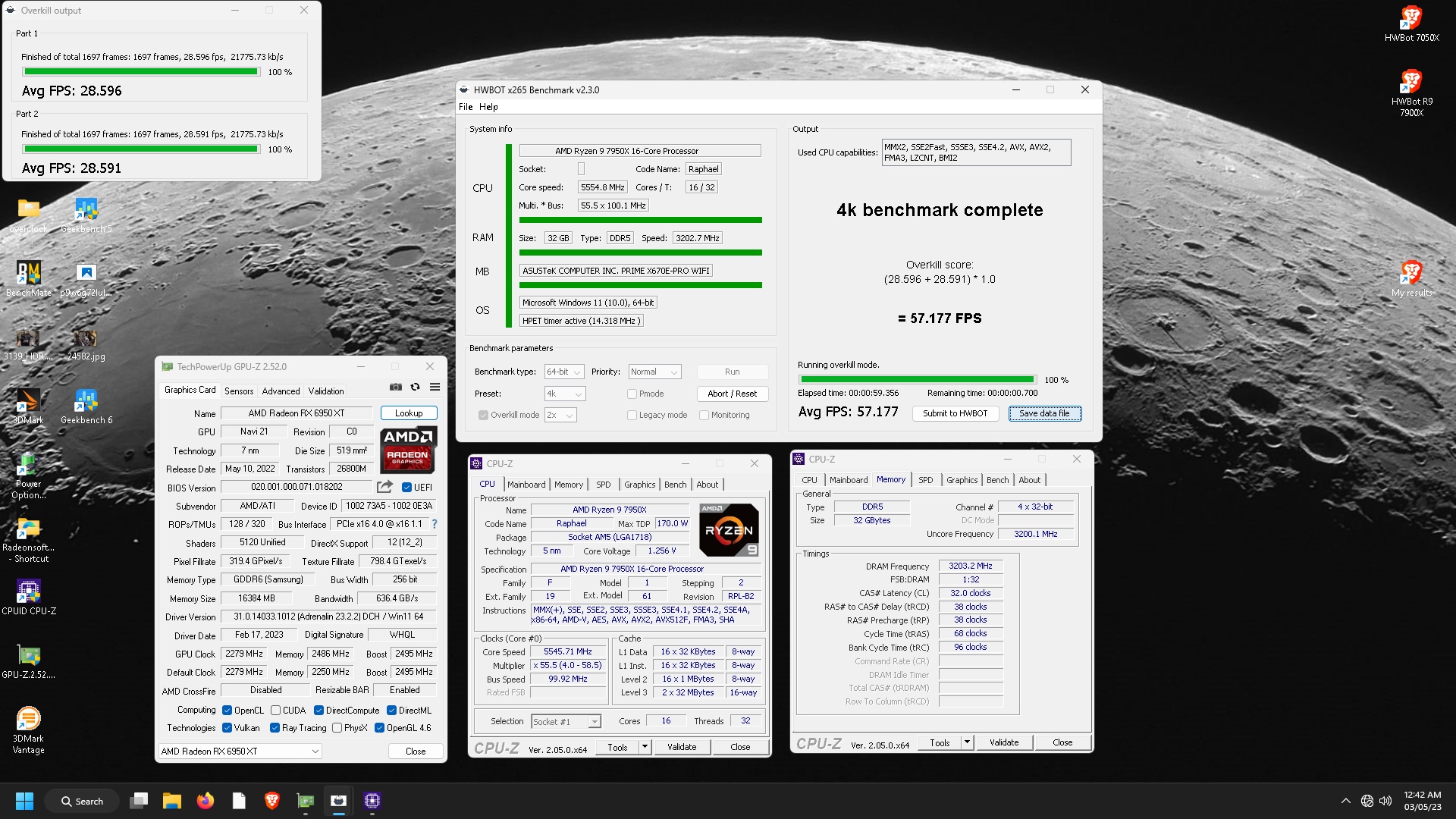Expand the Overkill mode 2x dropdown
1456x819 pixels.
560,415
